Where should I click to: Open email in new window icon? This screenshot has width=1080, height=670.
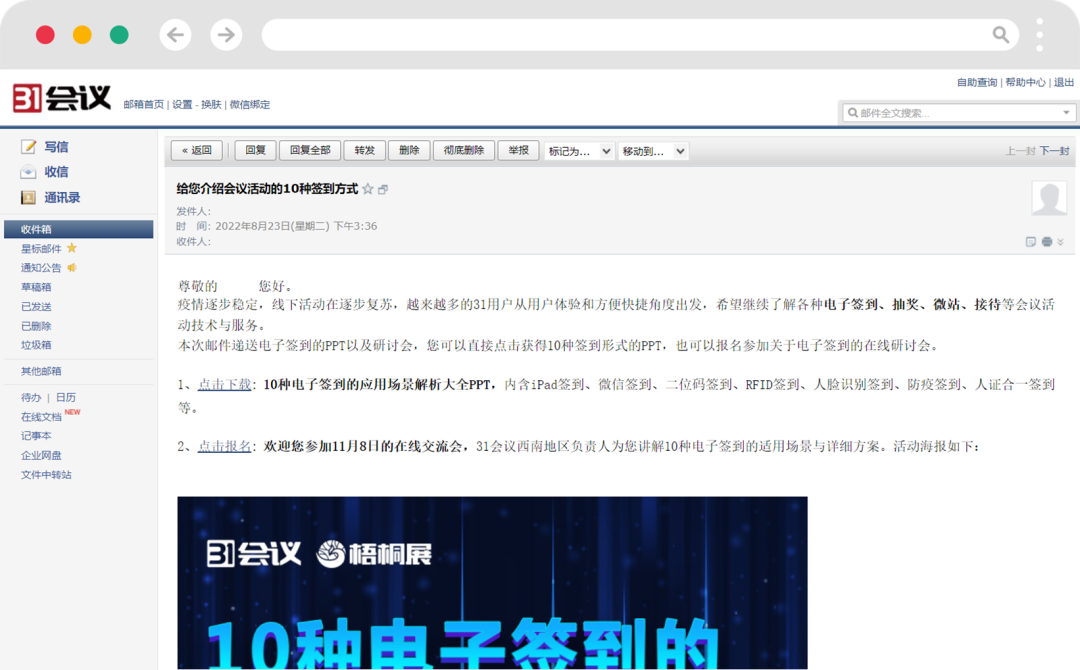coord(383,190)
